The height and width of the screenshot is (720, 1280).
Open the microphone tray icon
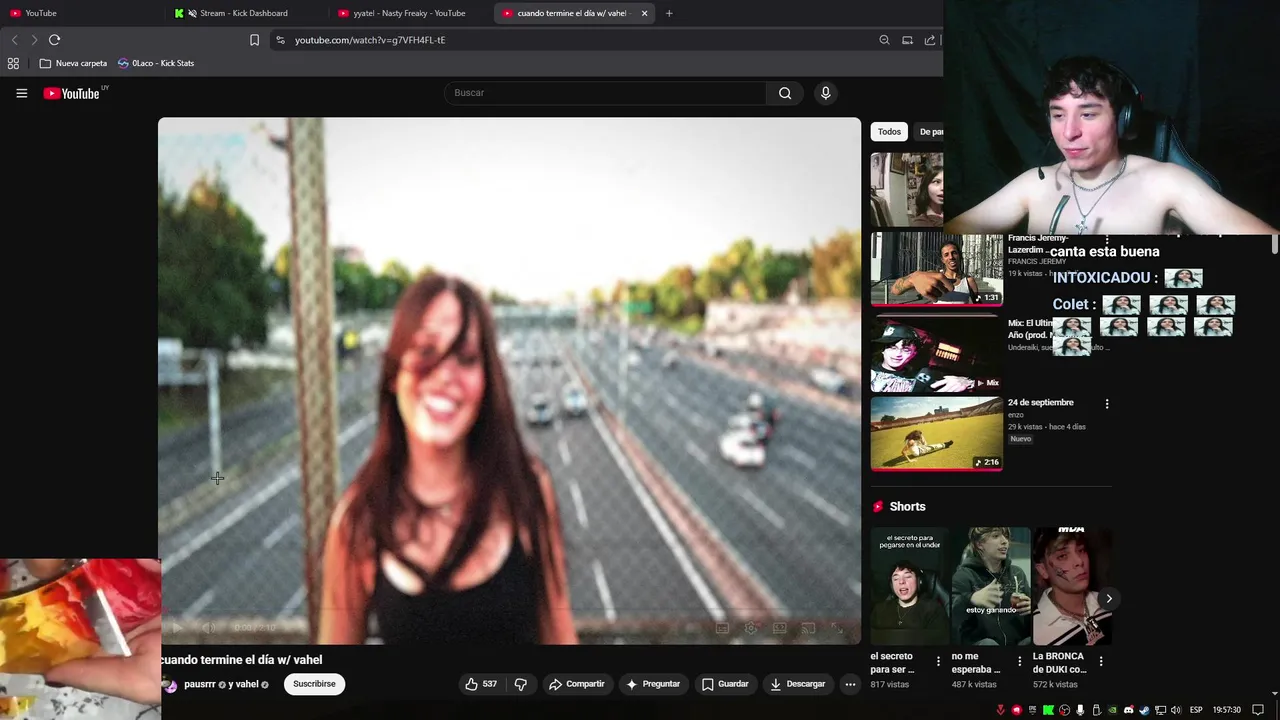click(1080, 710)
